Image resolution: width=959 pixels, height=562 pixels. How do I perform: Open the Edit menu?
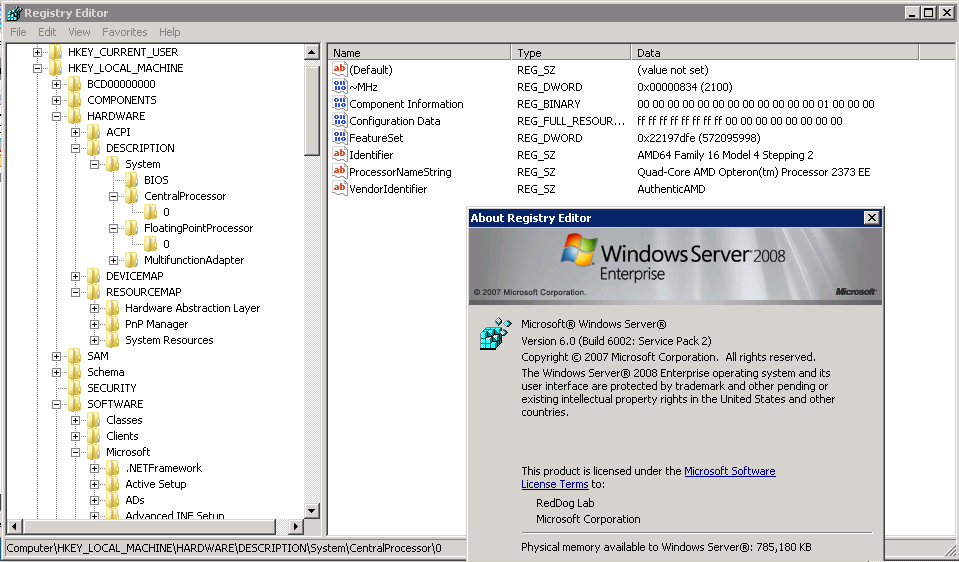(47, 32)
